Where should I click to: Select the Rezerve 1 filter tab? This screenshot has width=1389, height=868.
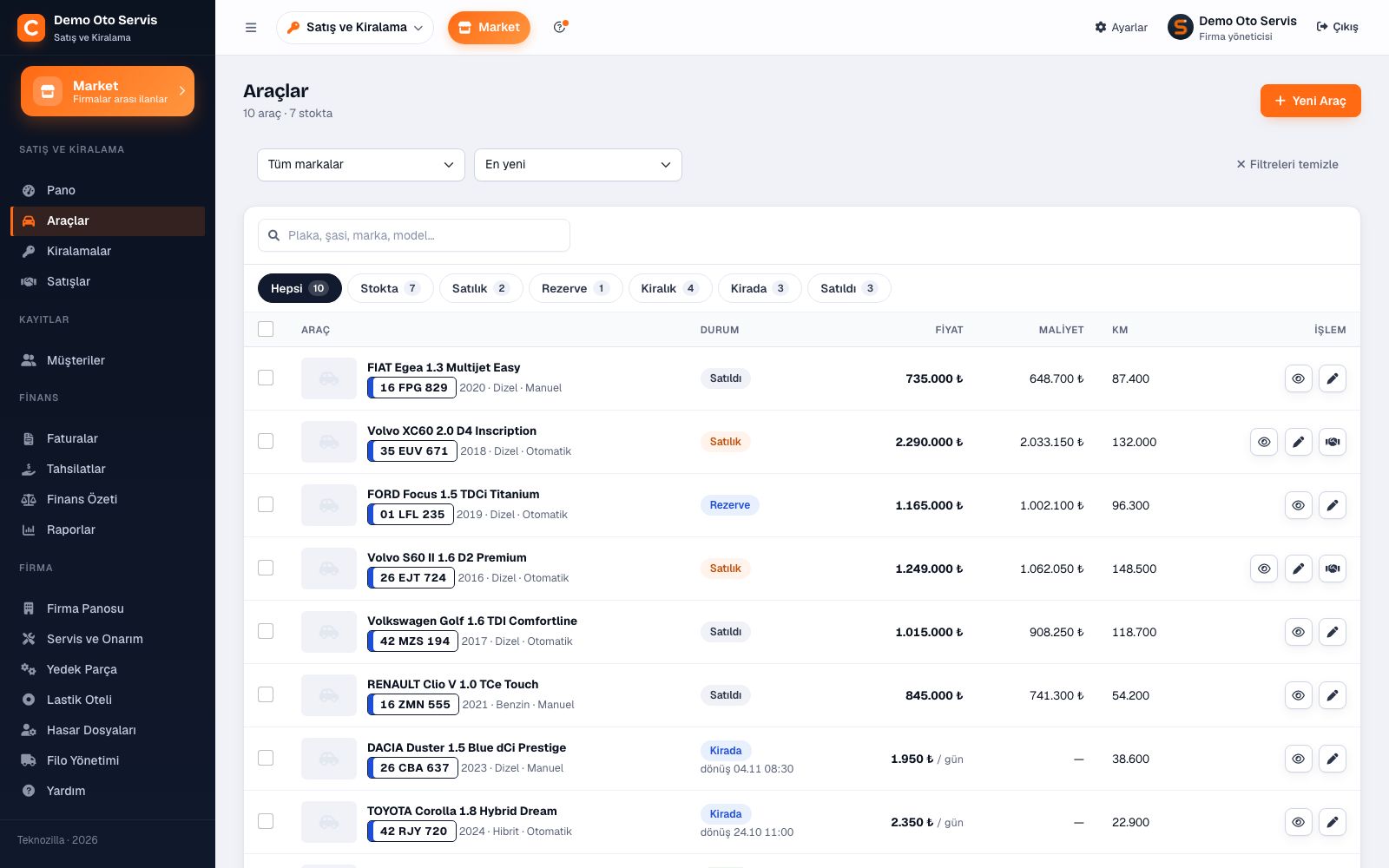576,288
